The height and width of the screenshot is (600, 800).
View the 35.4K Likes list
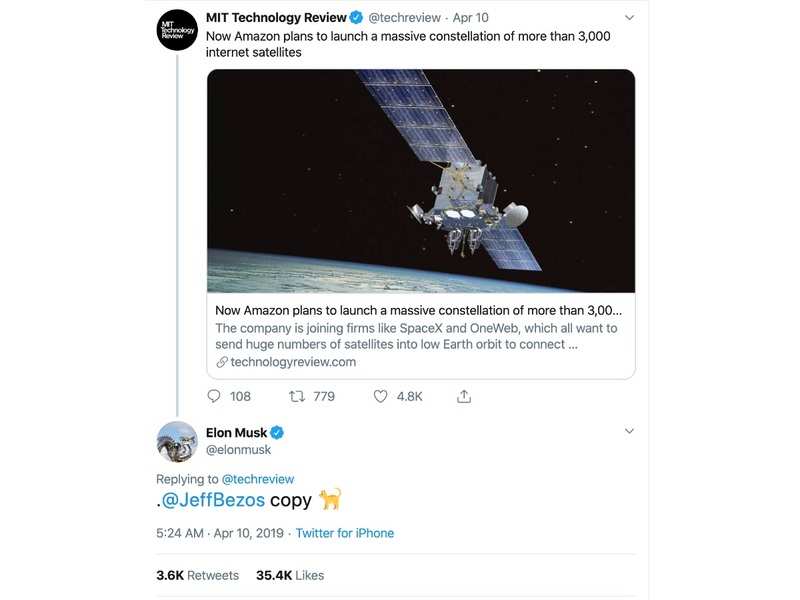pyautogui.click(x=290, y=575)
